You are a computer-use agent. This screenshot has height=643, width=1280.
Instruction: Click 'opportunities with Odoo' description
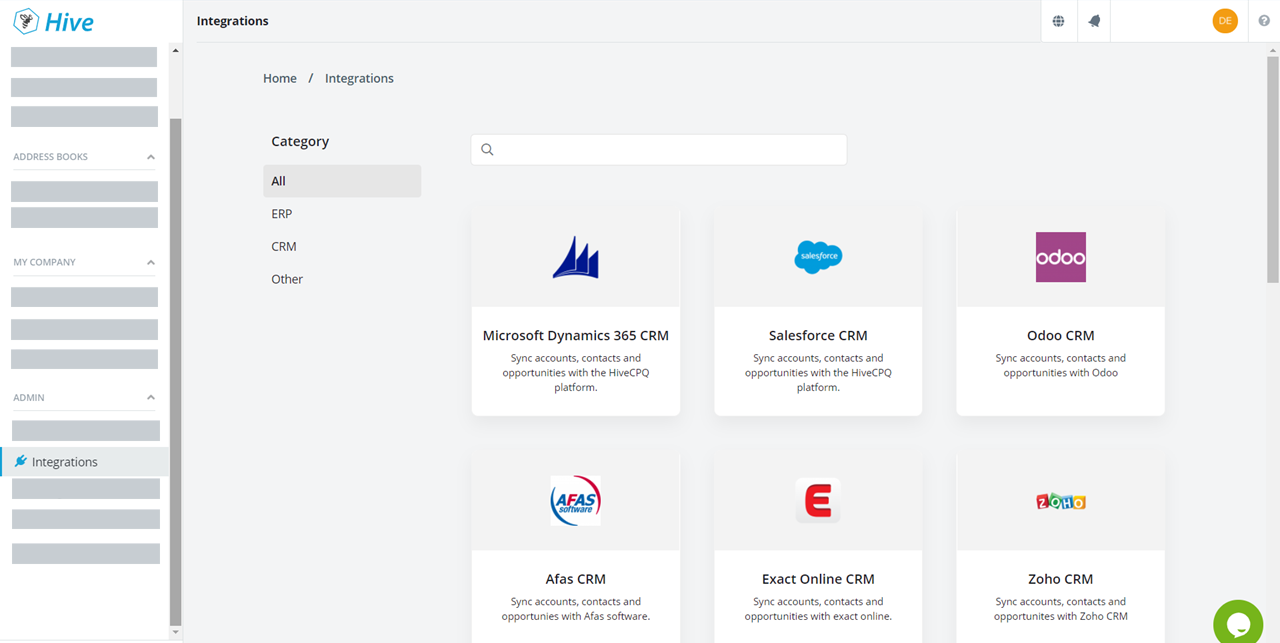pyautogui.click(x=1060, y=373)
